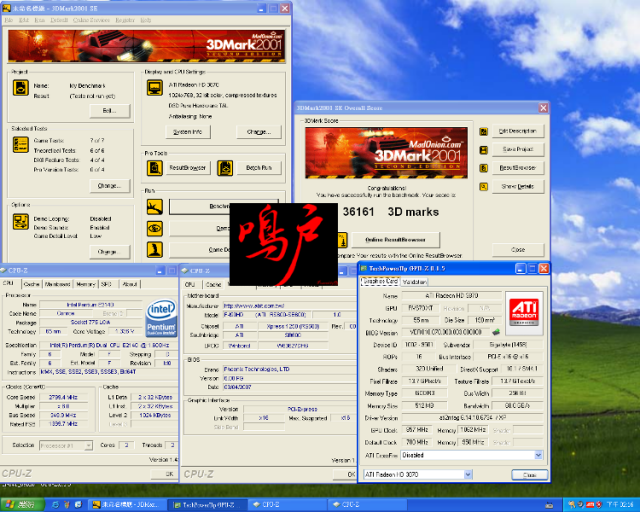Switch to Memory tab in left CPU-Z window
This screenshot has height=512, width=640.
86,284
